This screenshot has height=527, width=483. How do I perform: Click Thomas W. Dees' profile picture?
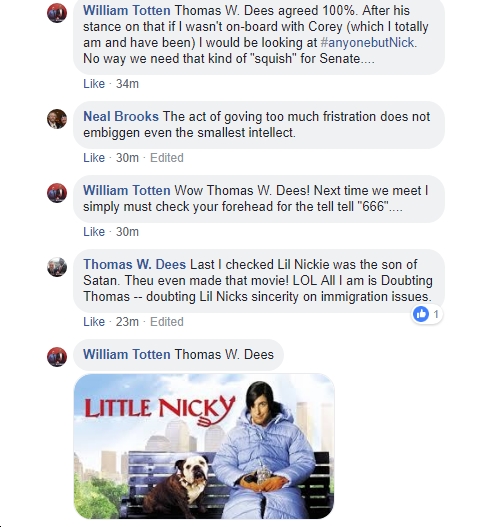tap(57, 267)
